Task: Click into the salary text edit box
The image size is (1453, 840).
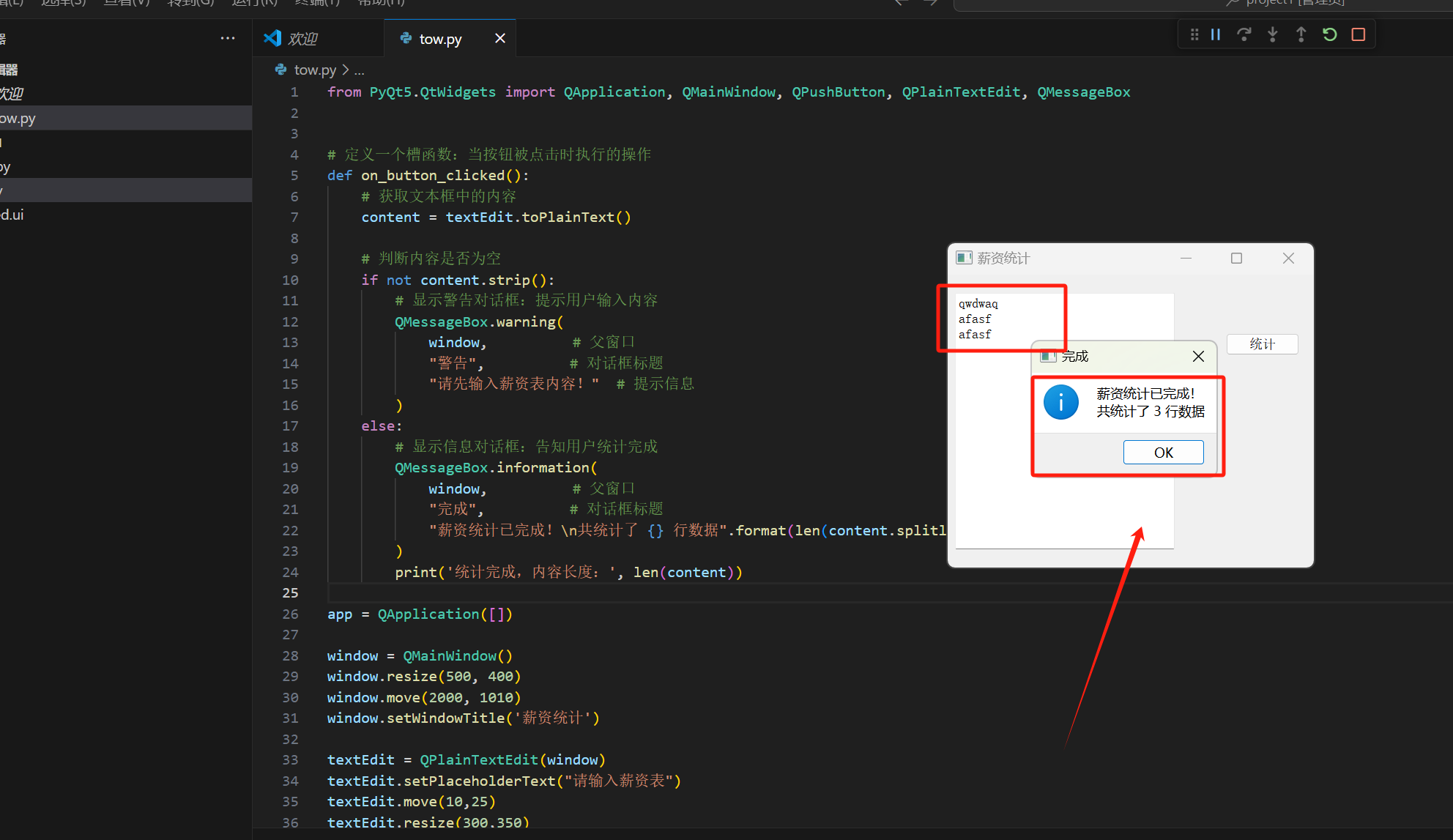Action: 1065,420
